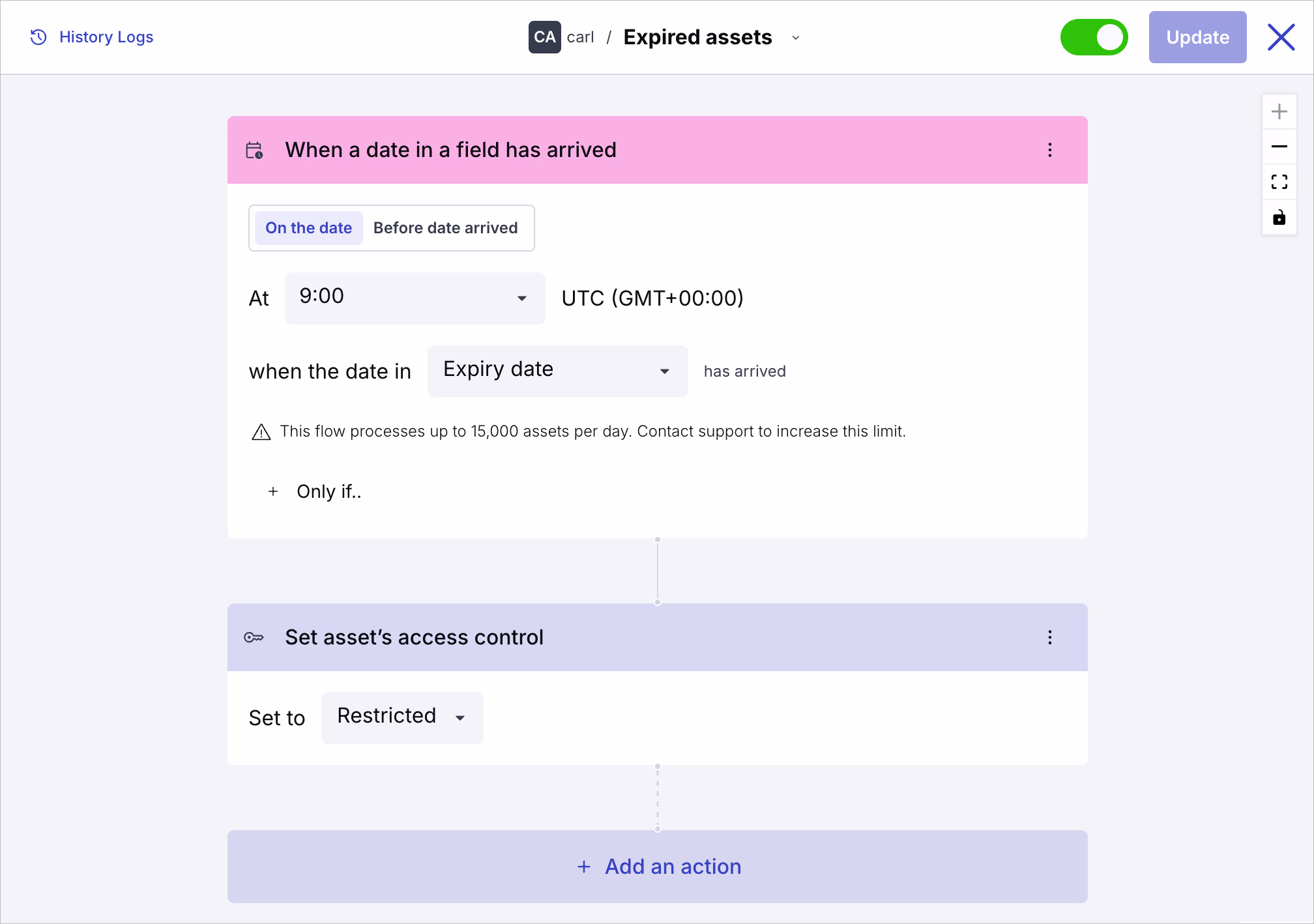This screenshot has height=924, width=1314.
Task: Zoom out with the minus icon
Action: coord(1279,147)
